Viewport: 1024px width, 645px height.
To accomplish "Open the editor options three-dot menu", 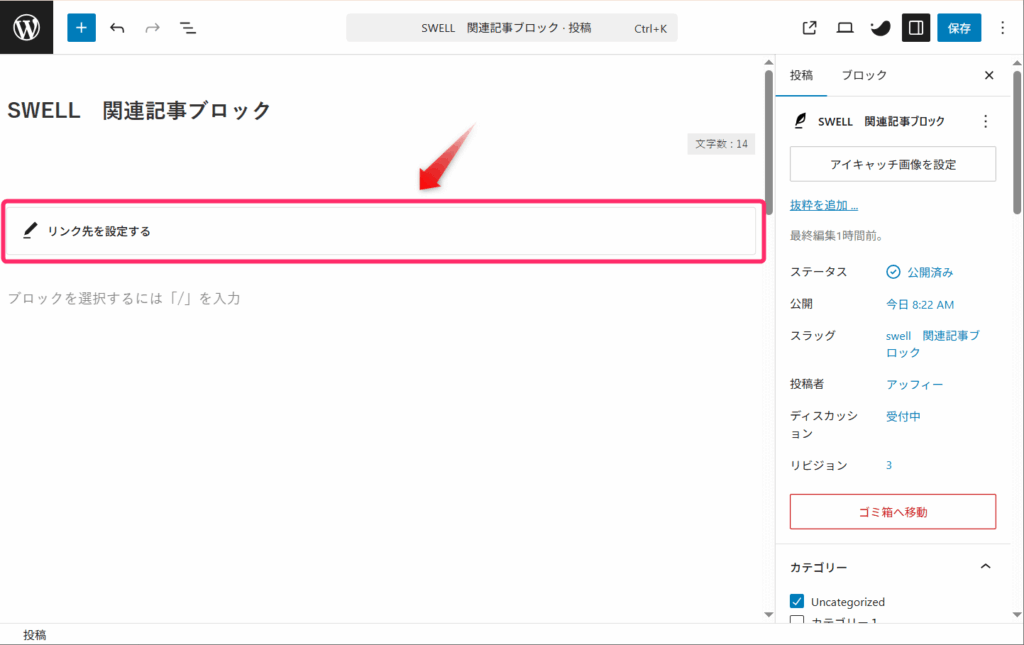I will 1002,27.
